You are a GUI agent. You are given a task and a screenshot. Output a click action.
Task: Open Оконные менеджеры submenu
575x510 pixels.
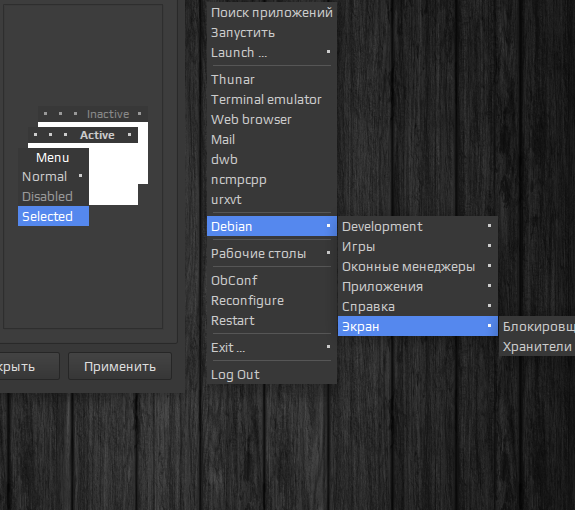(x=418, y=267)
